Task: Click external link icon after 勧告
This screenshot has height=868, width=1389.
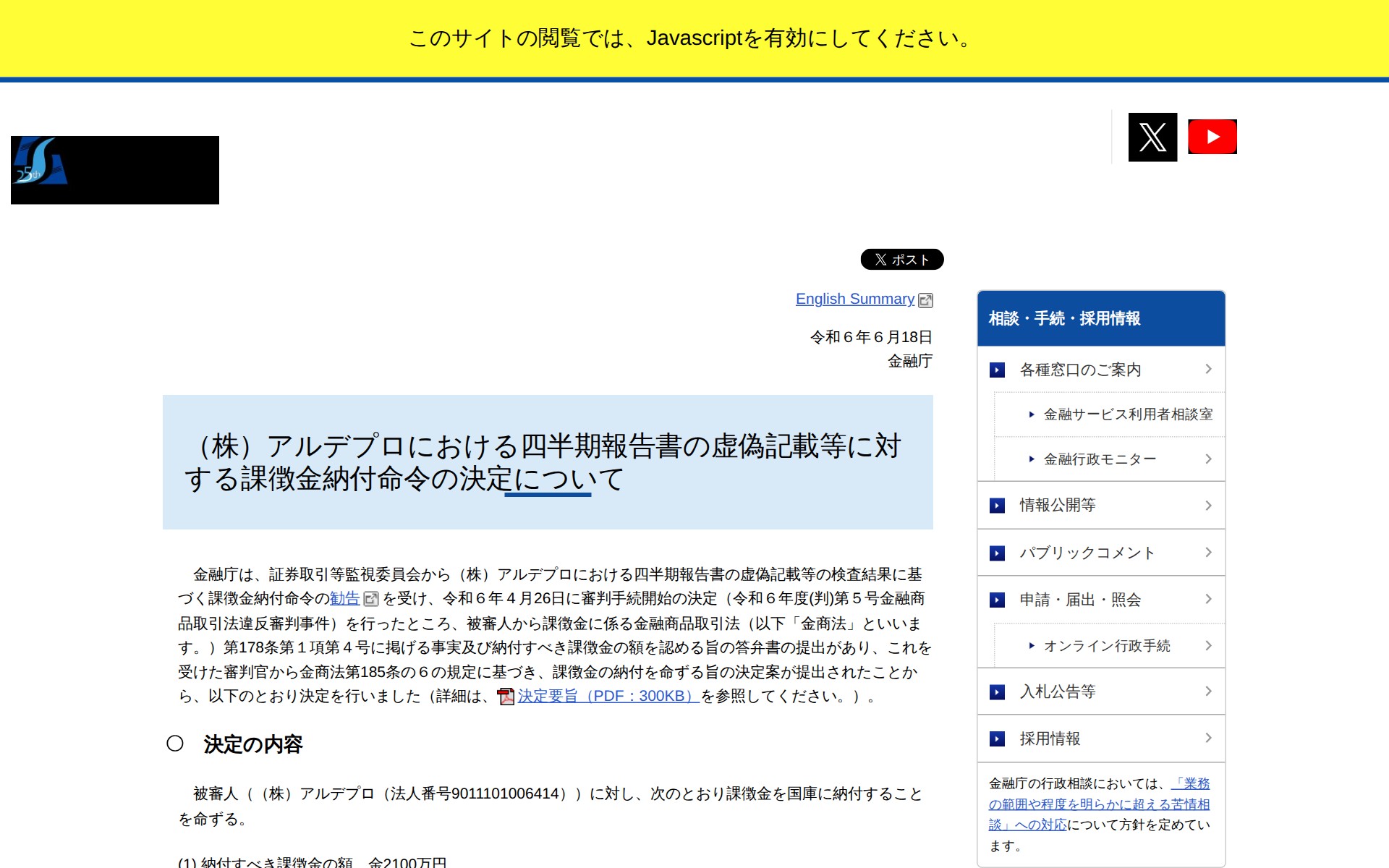Action: pyautogui.click(x=370, y=599)
